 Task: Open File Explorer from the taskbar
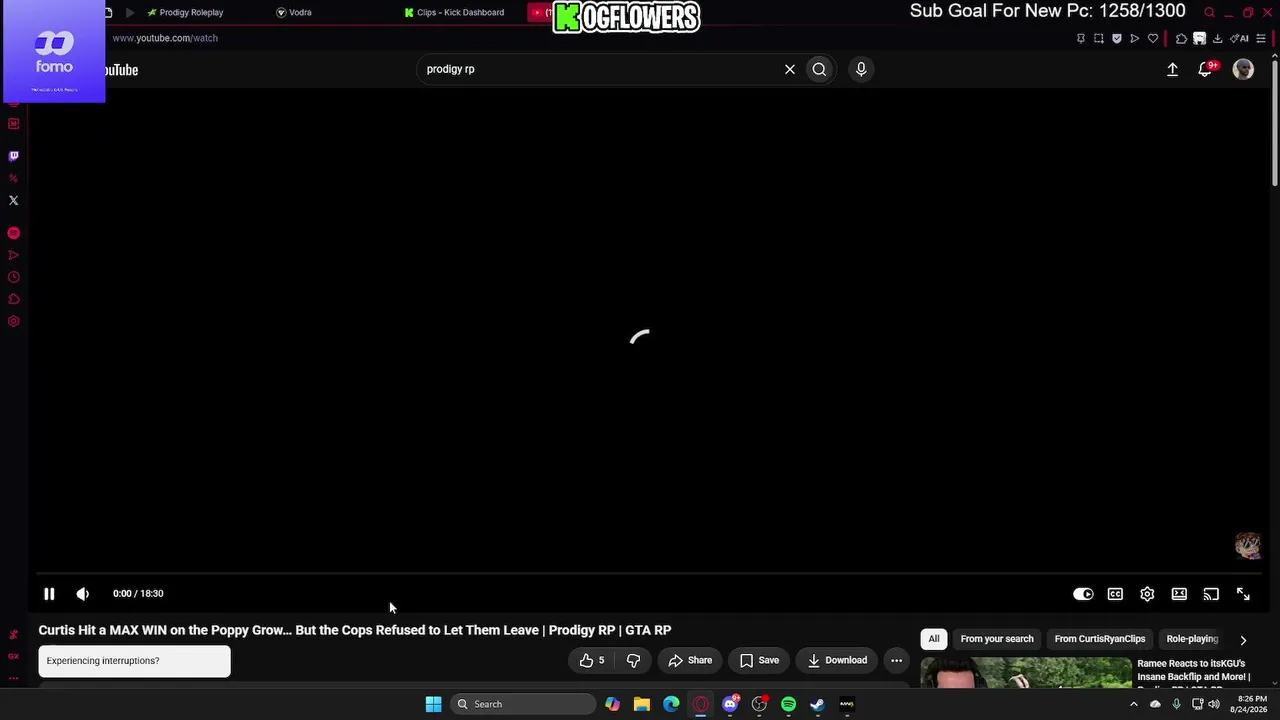(642, 704)
